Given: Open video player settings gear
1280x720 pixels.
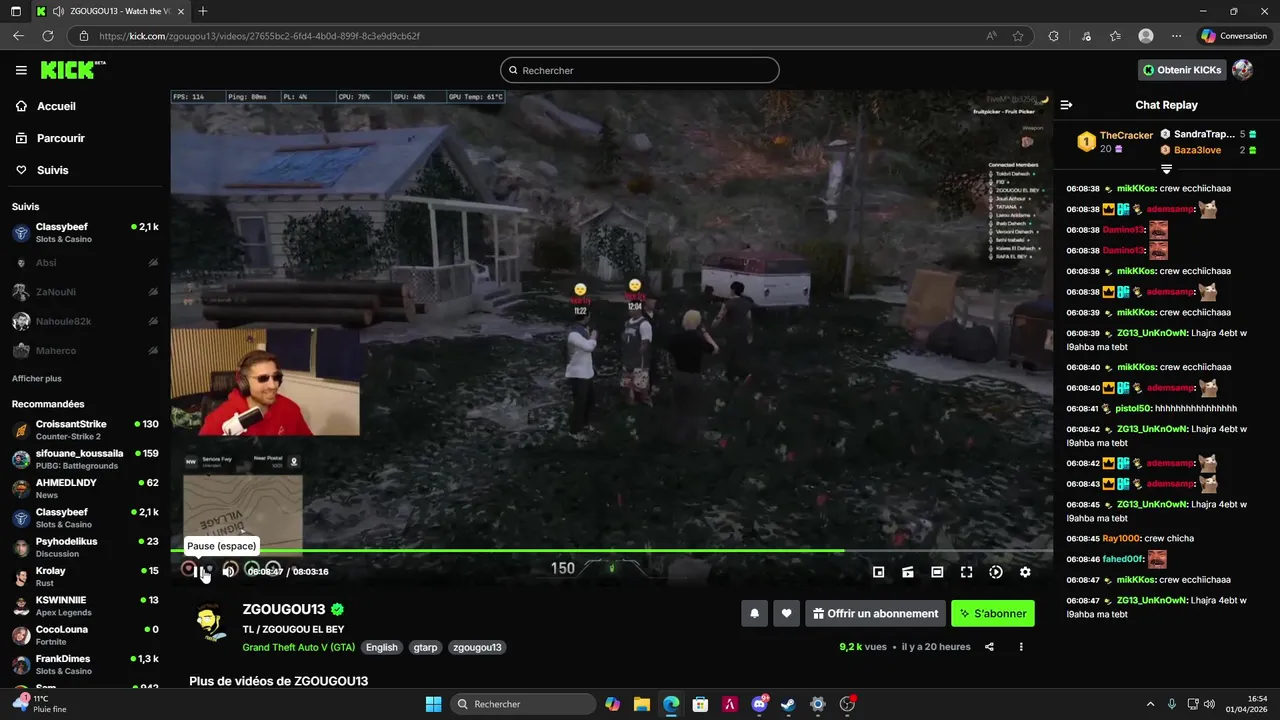Looking at the screenshot, I should [1025, 572].
